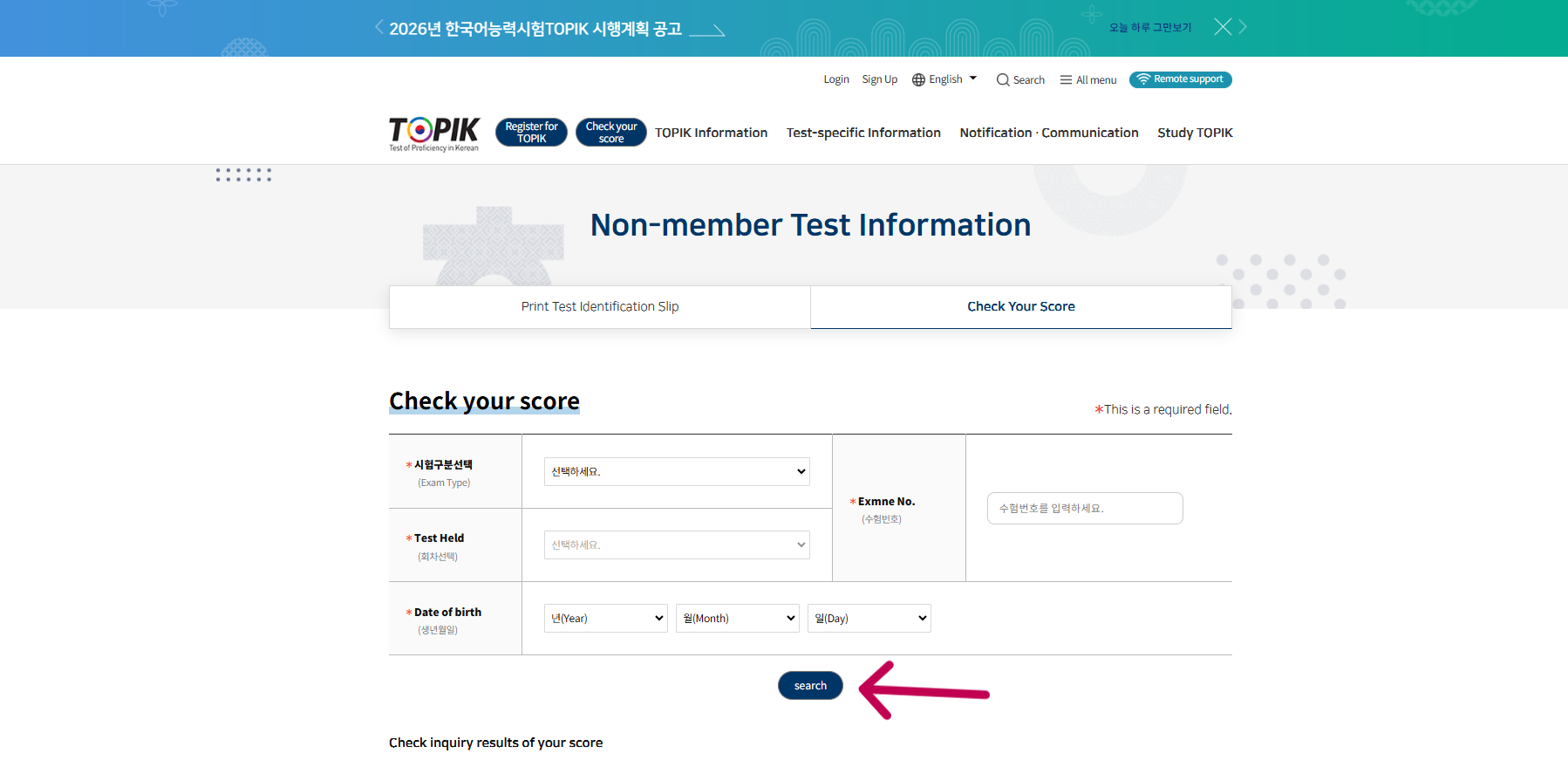Viewport: 1568px width, 774px height.
Task: Click the 'Date of birth' label
Action: [447, 612]
